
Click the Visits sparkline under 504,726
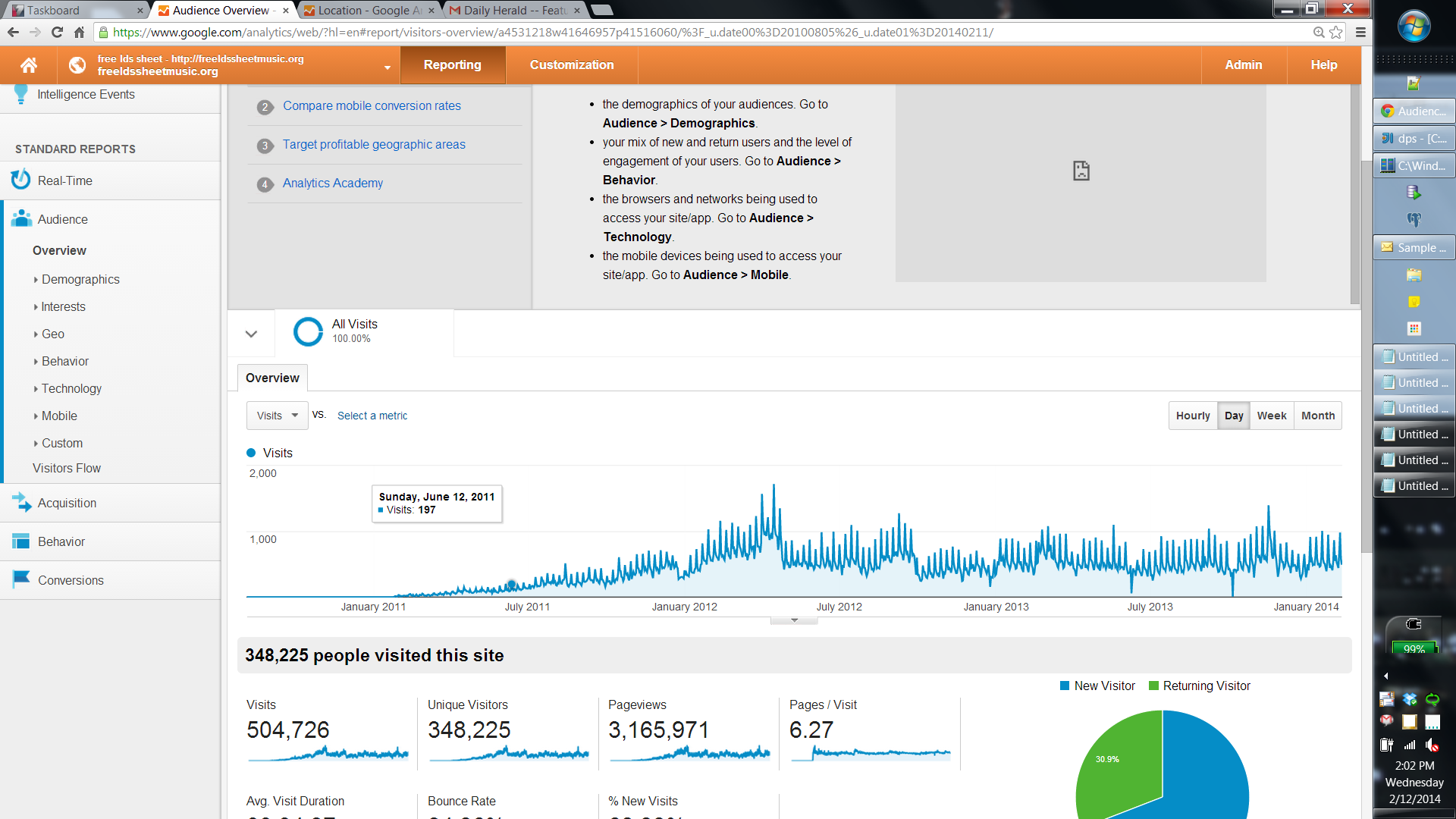tap(328, 754)
